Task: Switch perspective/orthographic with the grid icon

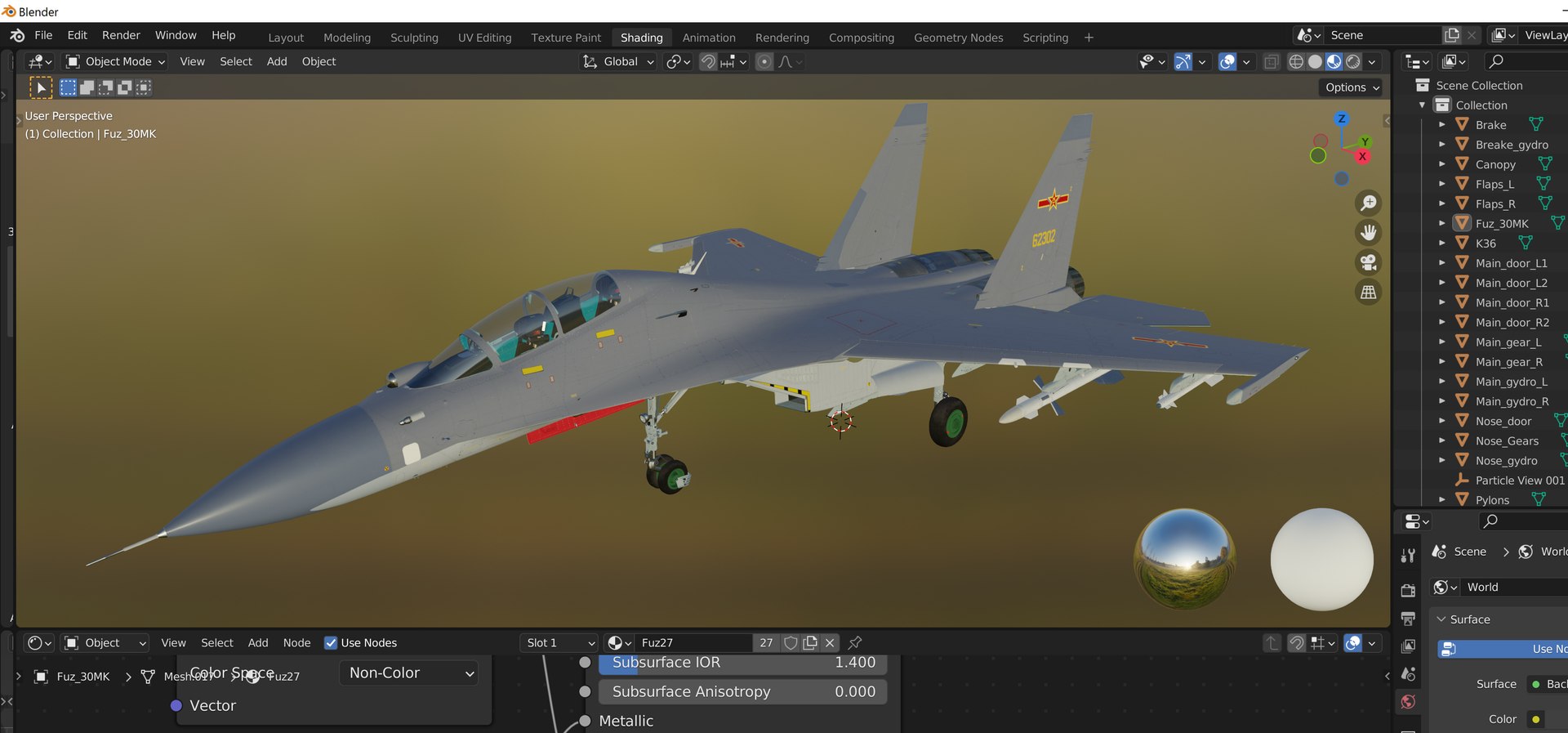Action: coord(1369,292)
